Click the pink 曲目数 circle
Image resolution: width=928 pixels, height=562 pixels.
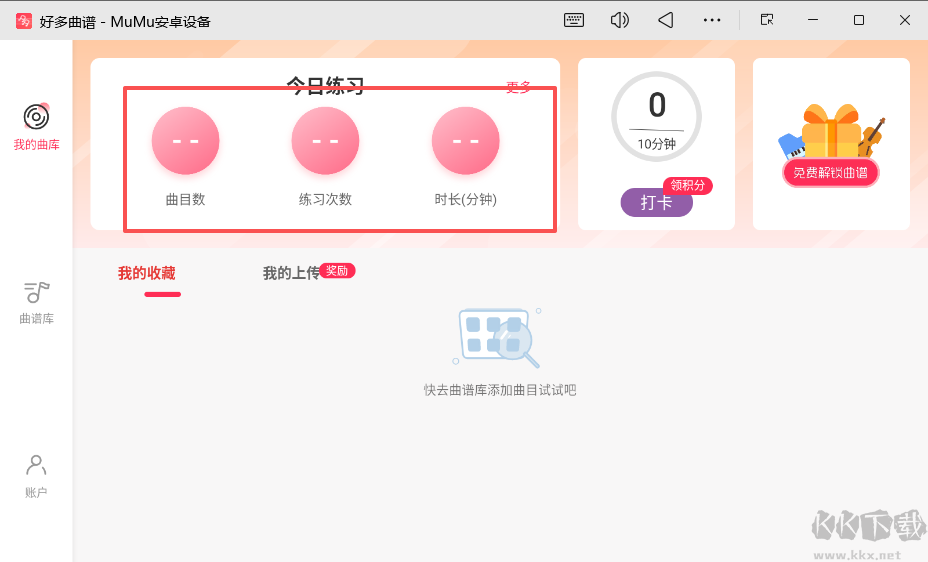pos(185,141)
